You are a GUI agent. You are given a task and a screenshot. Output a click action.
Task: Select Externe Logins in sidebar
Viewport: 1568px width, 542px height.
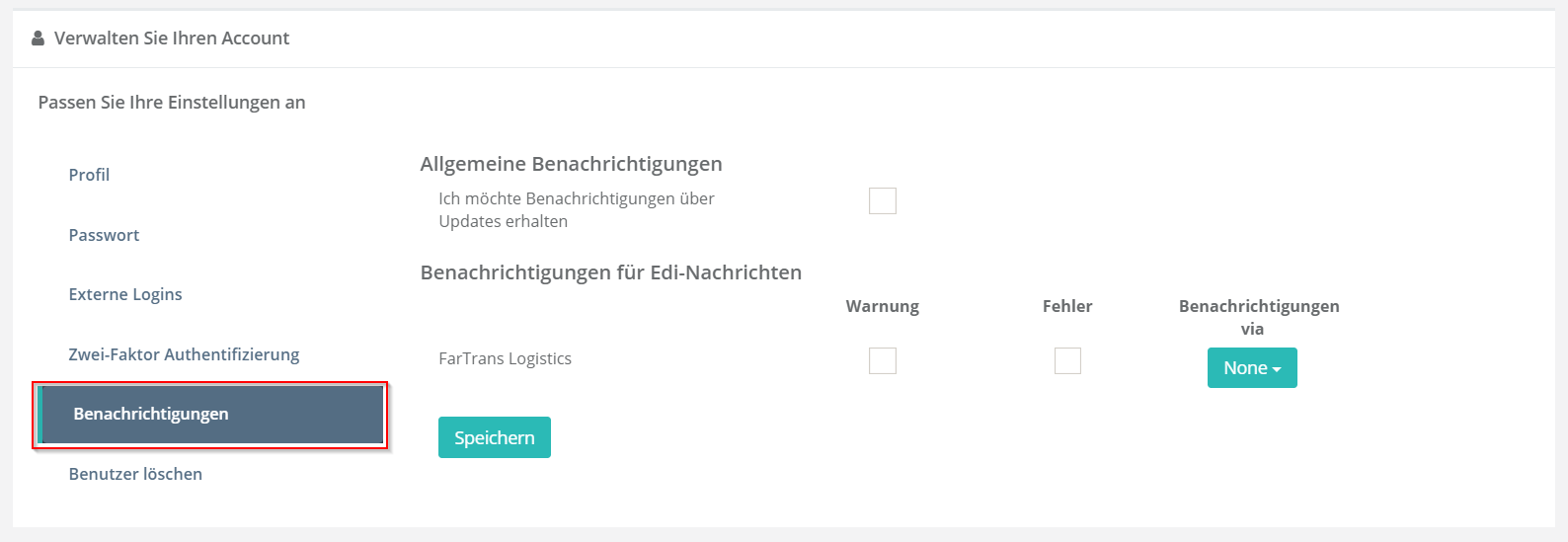[125, 294]
